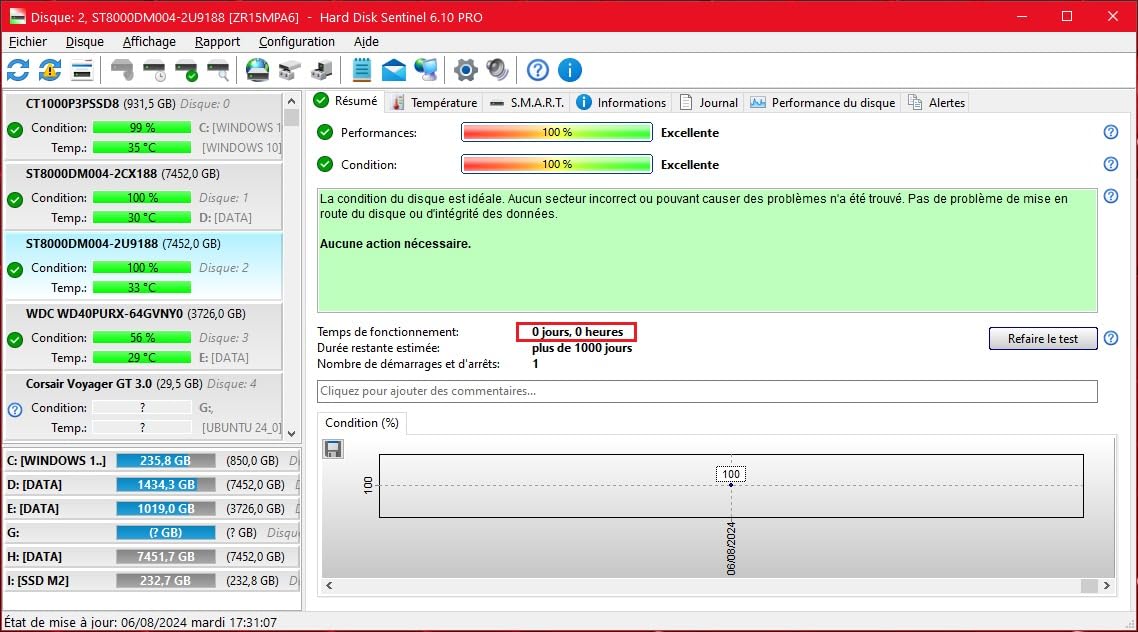Open the Fichier menu
The width and height of the screenshot is (1138, 632).
click(x=28, y=42)
